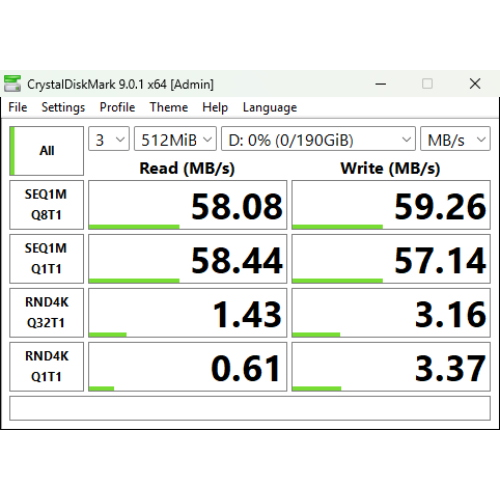The width and height of the screenshot is (500, 500).
Task: Run the SEQ1M Q1T1 test
Action: pyautogui.click(x=46, y=259)
